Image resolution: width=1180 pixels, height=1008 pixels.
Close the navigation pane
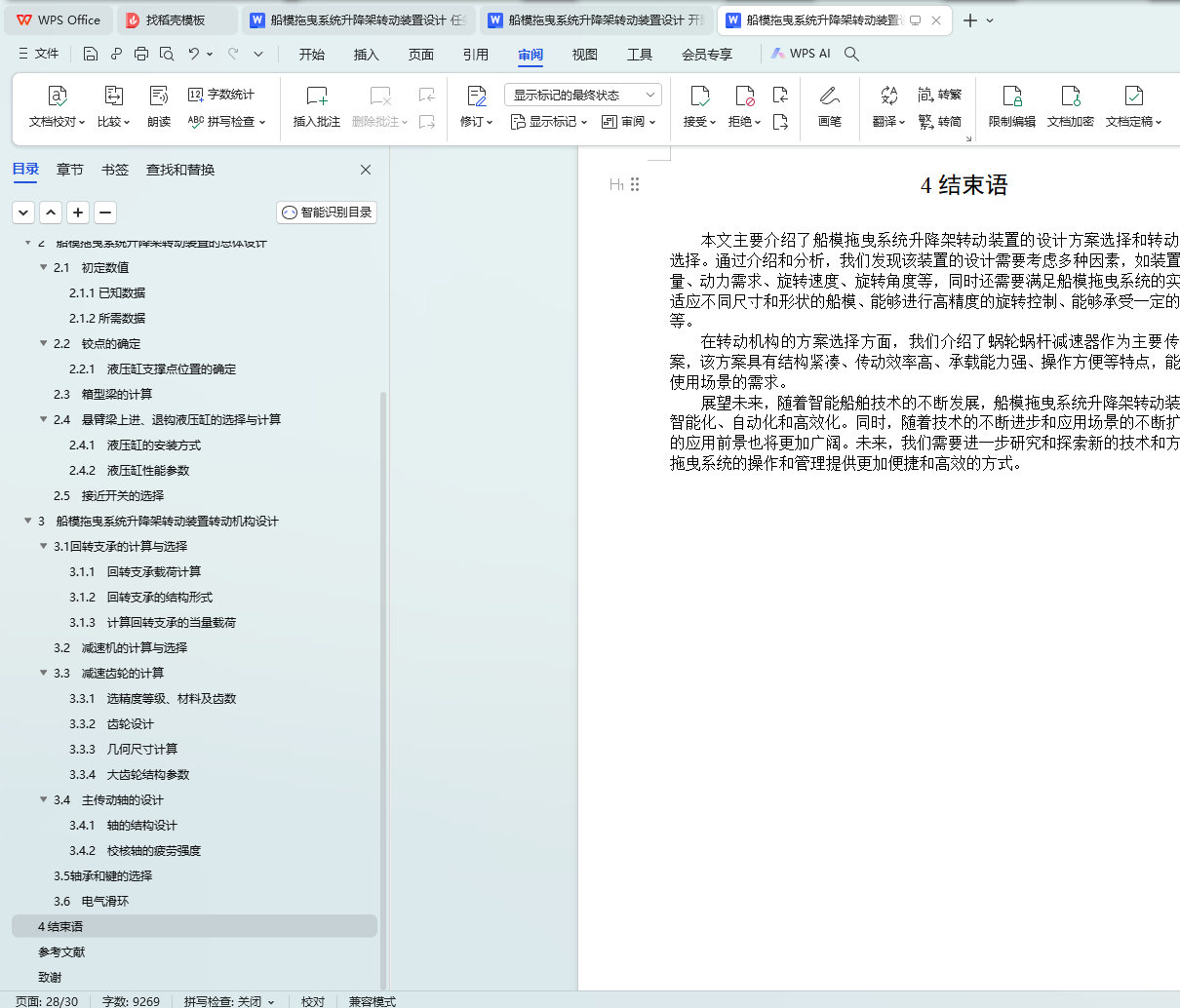pyautogui.click(x=366, y=170)
